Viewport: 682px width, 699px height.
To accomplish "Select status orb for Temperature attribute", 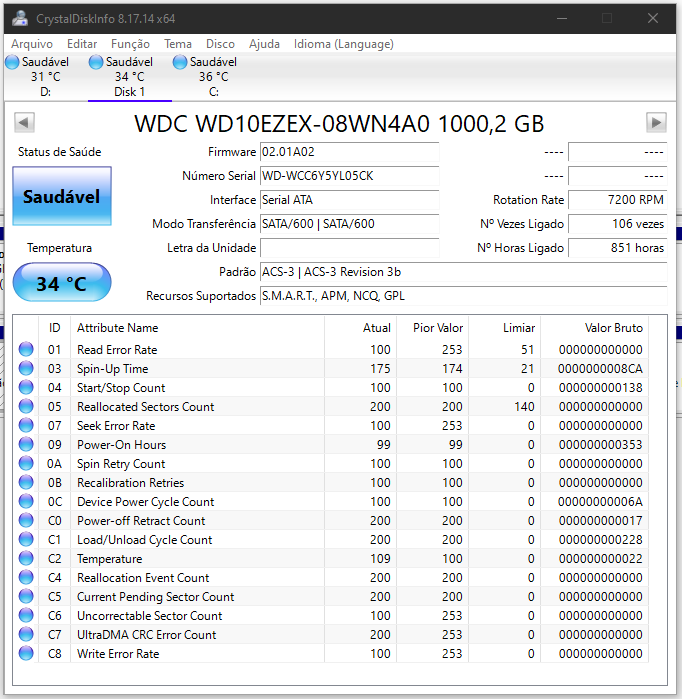I will [26, 558].
